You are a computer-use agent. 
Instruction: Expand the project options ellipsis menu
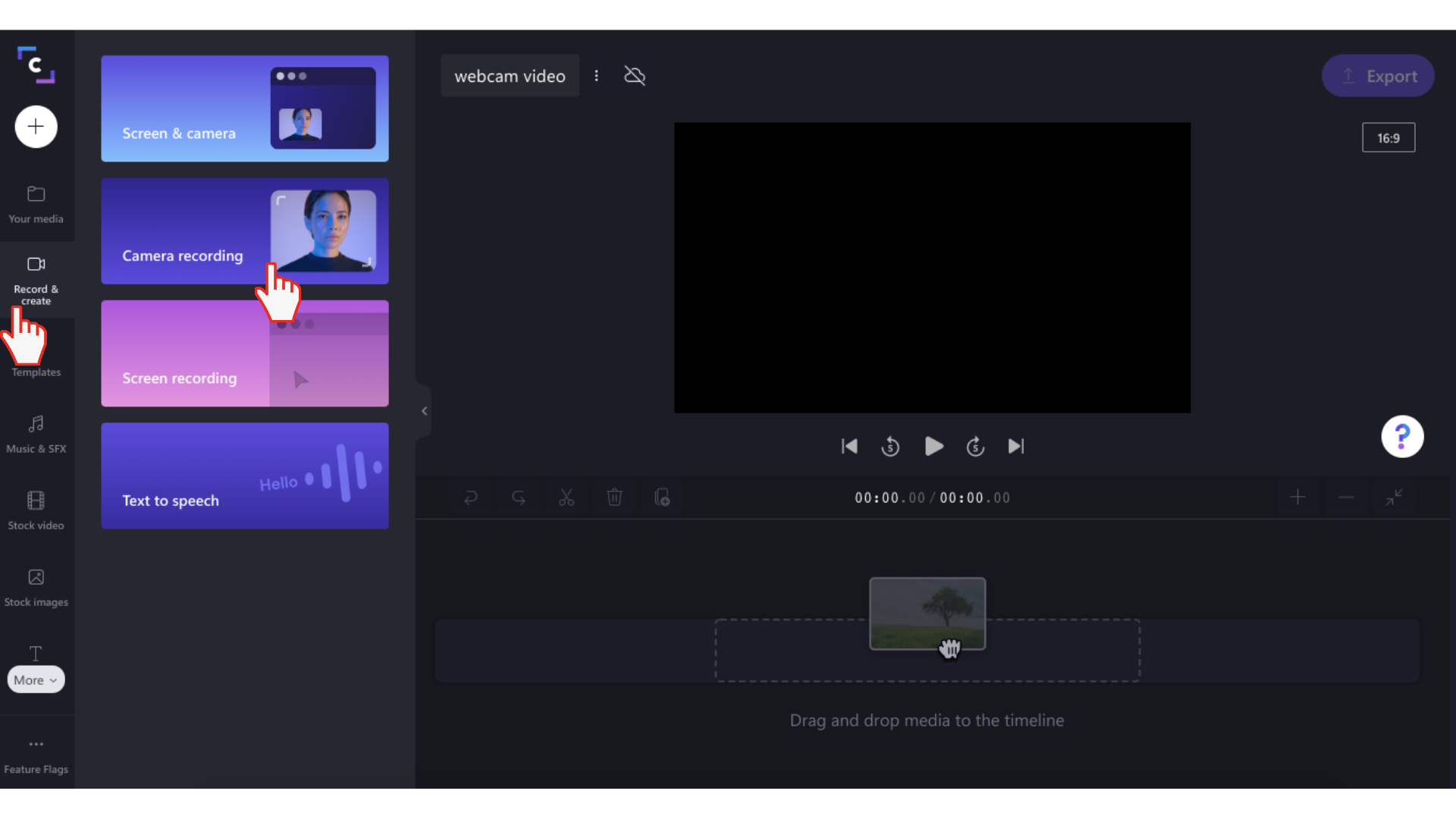[597, 76]
